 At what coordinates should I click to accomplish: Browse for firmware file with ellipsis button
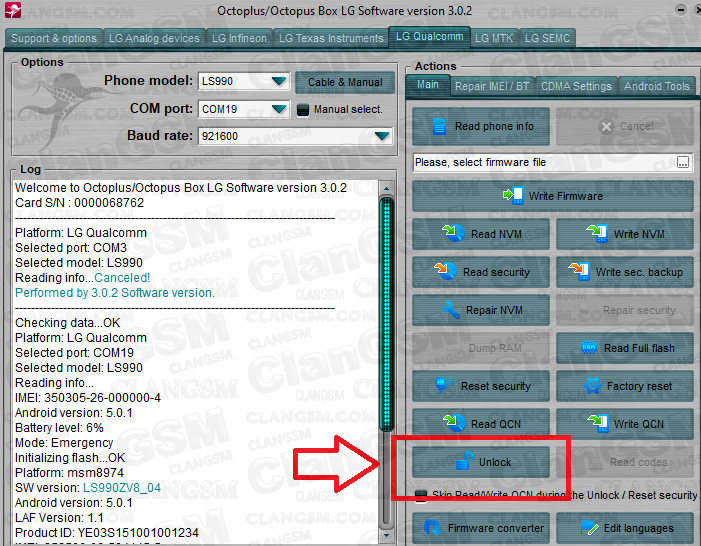tap(683, 162)
